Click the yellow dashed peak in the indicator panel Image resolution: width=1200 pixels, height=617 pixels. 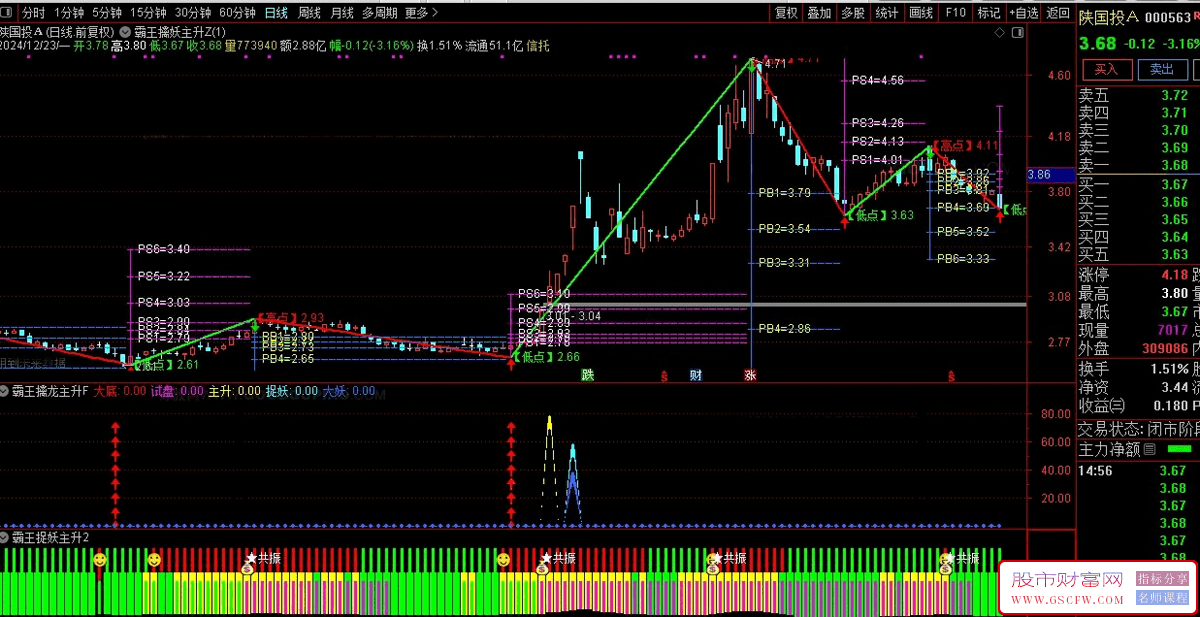tap(549, 468)
